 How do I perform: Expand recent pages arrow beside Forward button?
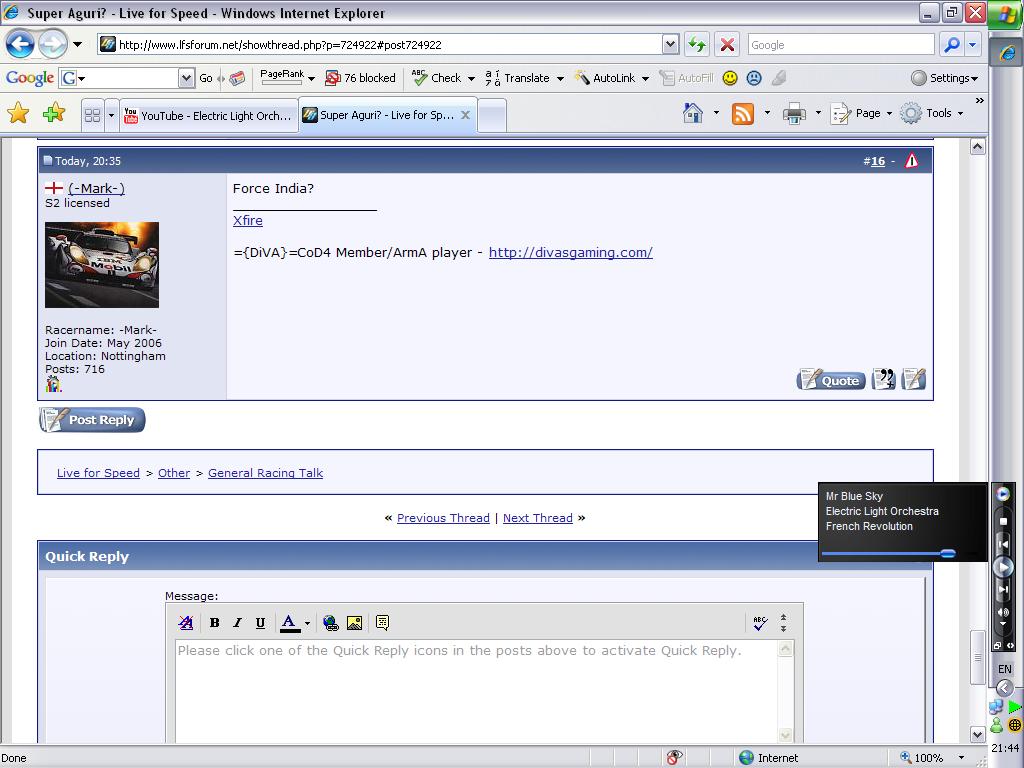click(x=78, y=44)
